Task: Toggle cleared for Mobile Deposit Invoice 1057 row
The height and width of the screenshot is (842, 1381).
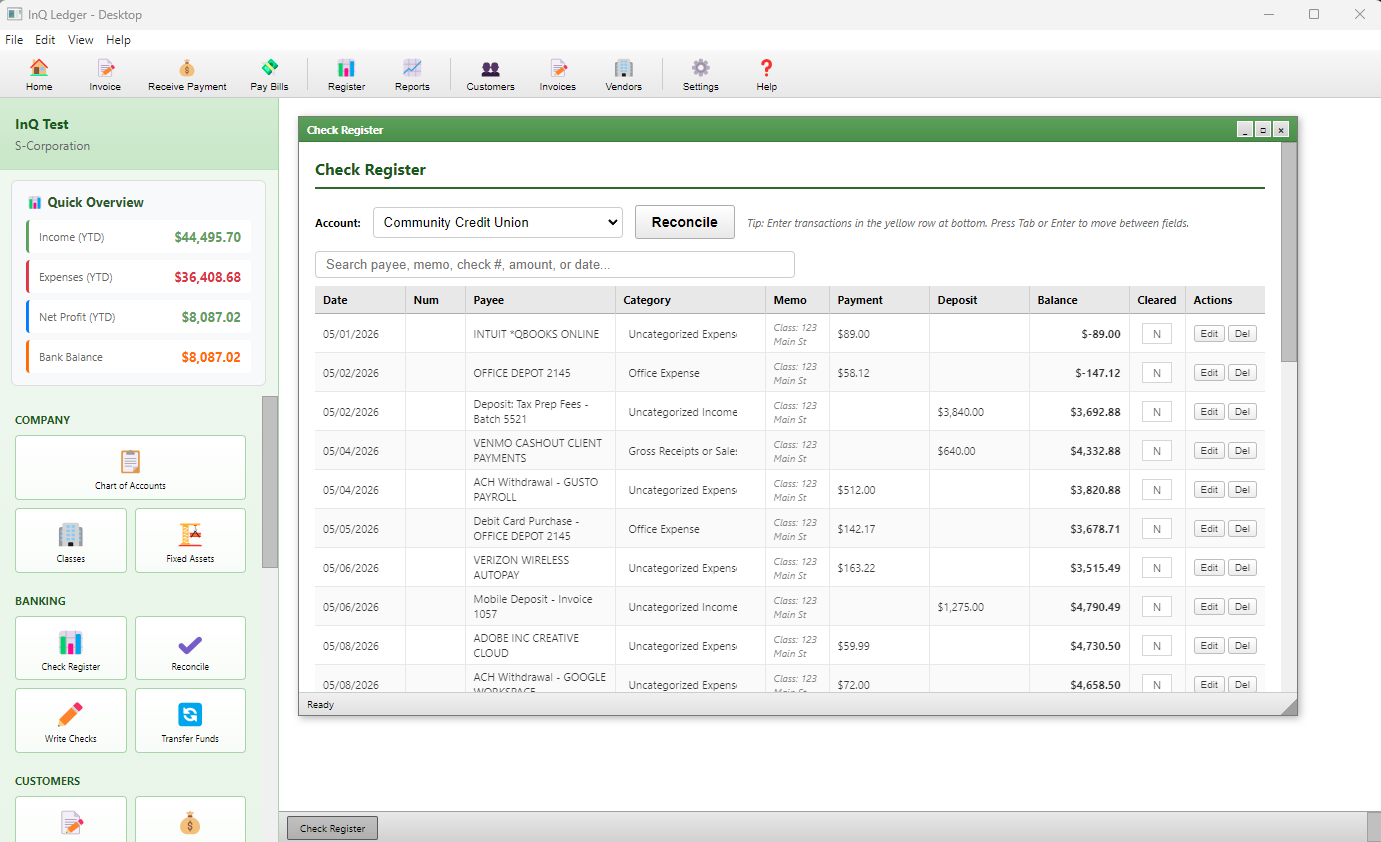Action: tap(1157, 607)
